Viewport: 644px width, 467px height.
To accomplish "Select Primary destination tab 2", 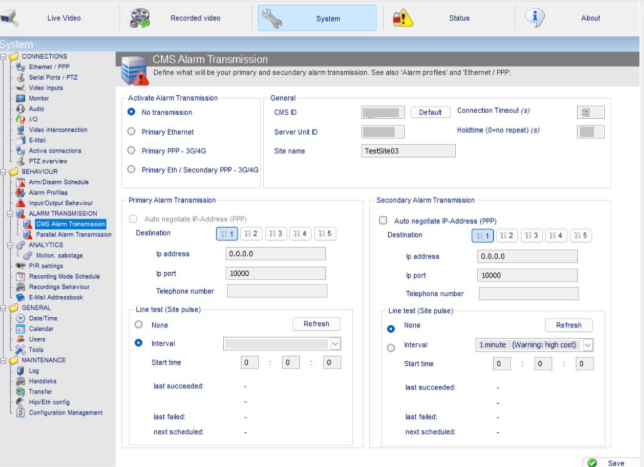I will point(251,234).
